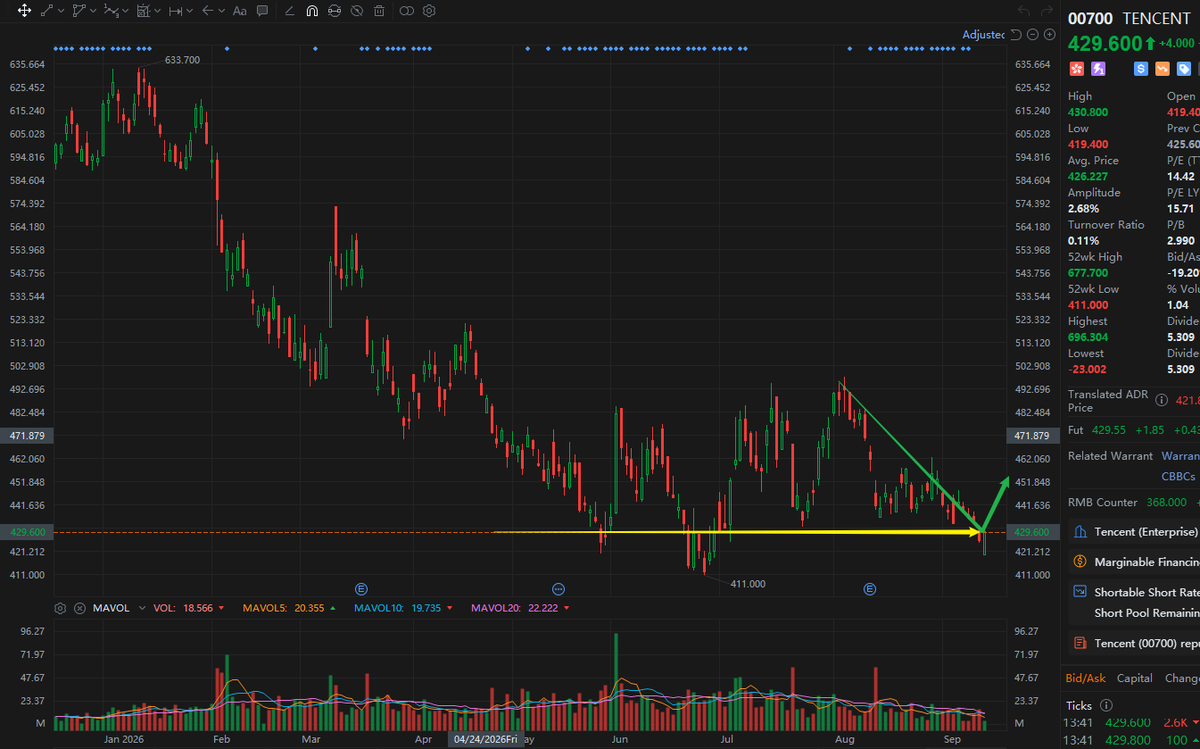Click the trash delete drawings icon
This screenshot has width=1200, height=749.
379,12
